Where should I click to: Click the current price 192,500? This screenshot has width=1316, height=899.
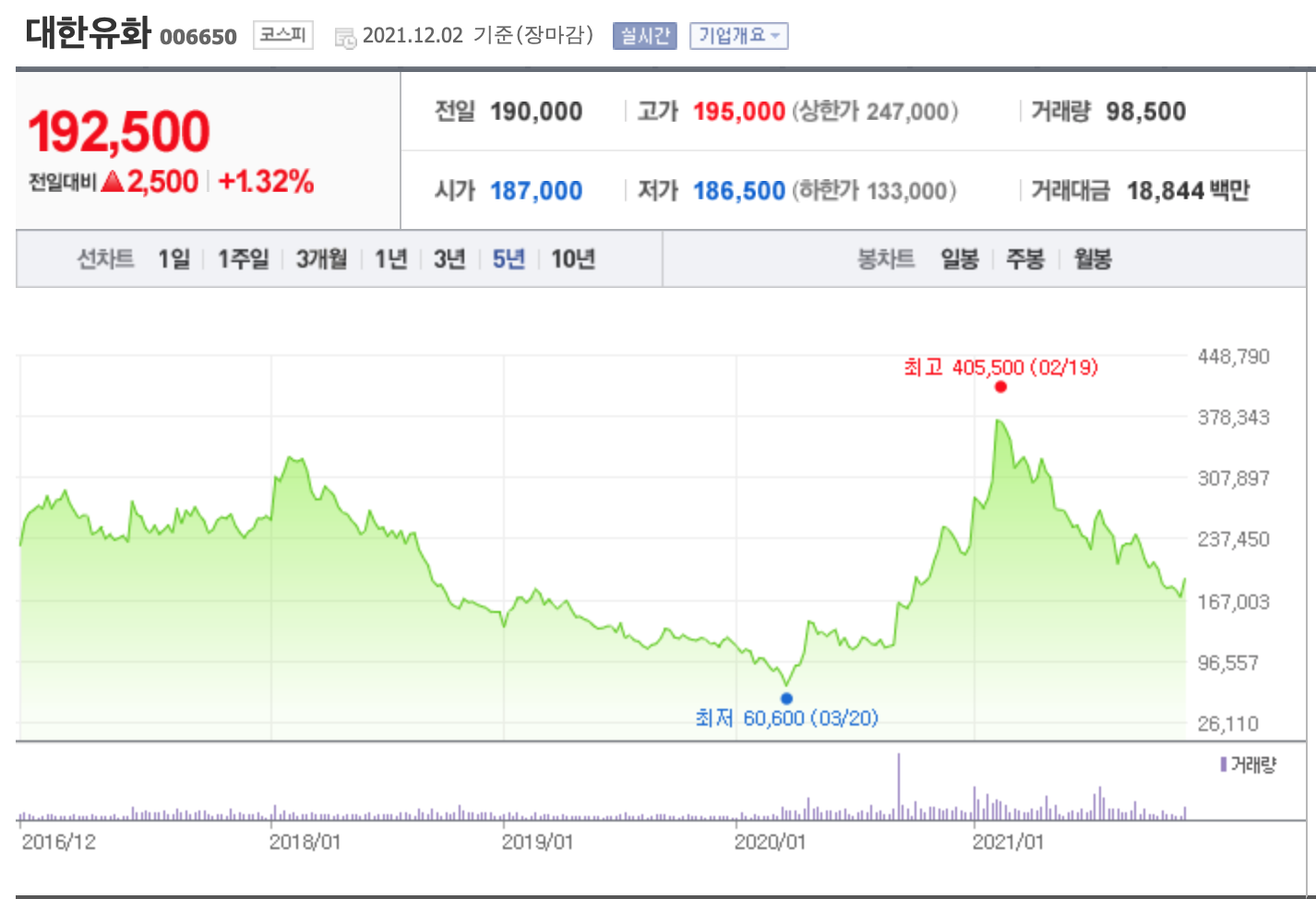pos(119,131)
